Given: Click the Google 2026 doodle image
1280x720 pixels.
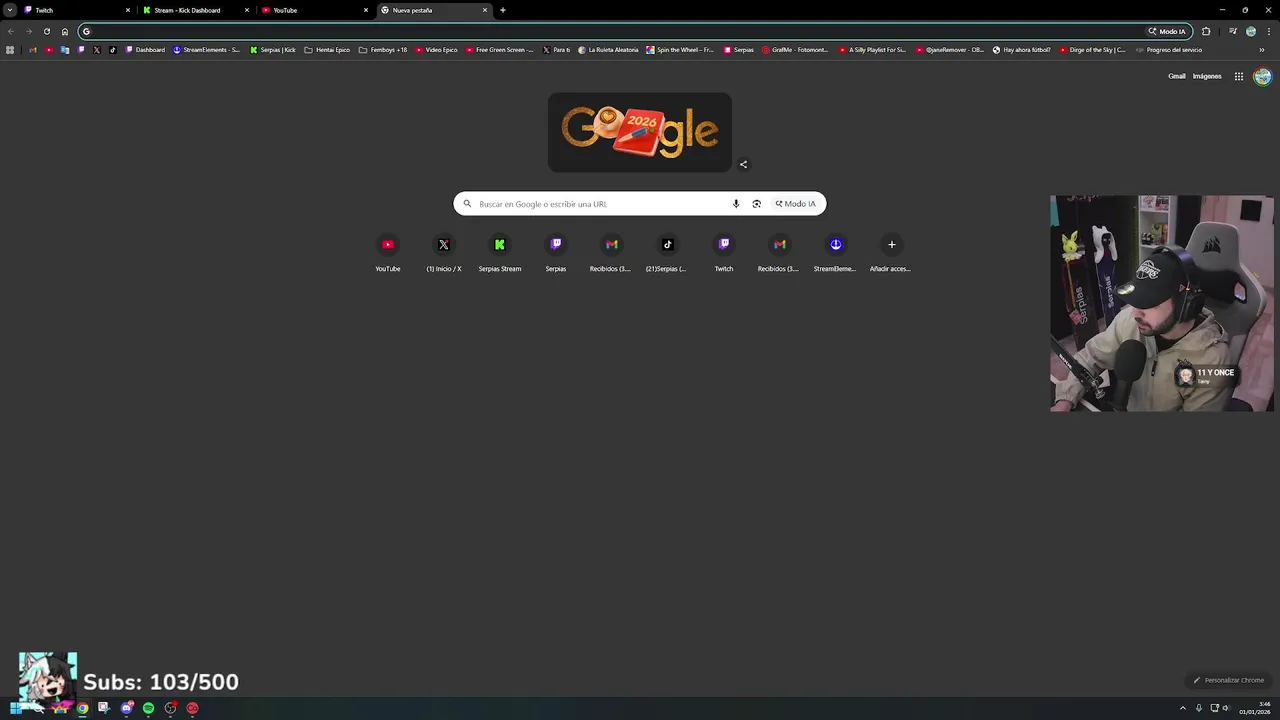Looking at the screenshot, I should [x=640, y=132].
